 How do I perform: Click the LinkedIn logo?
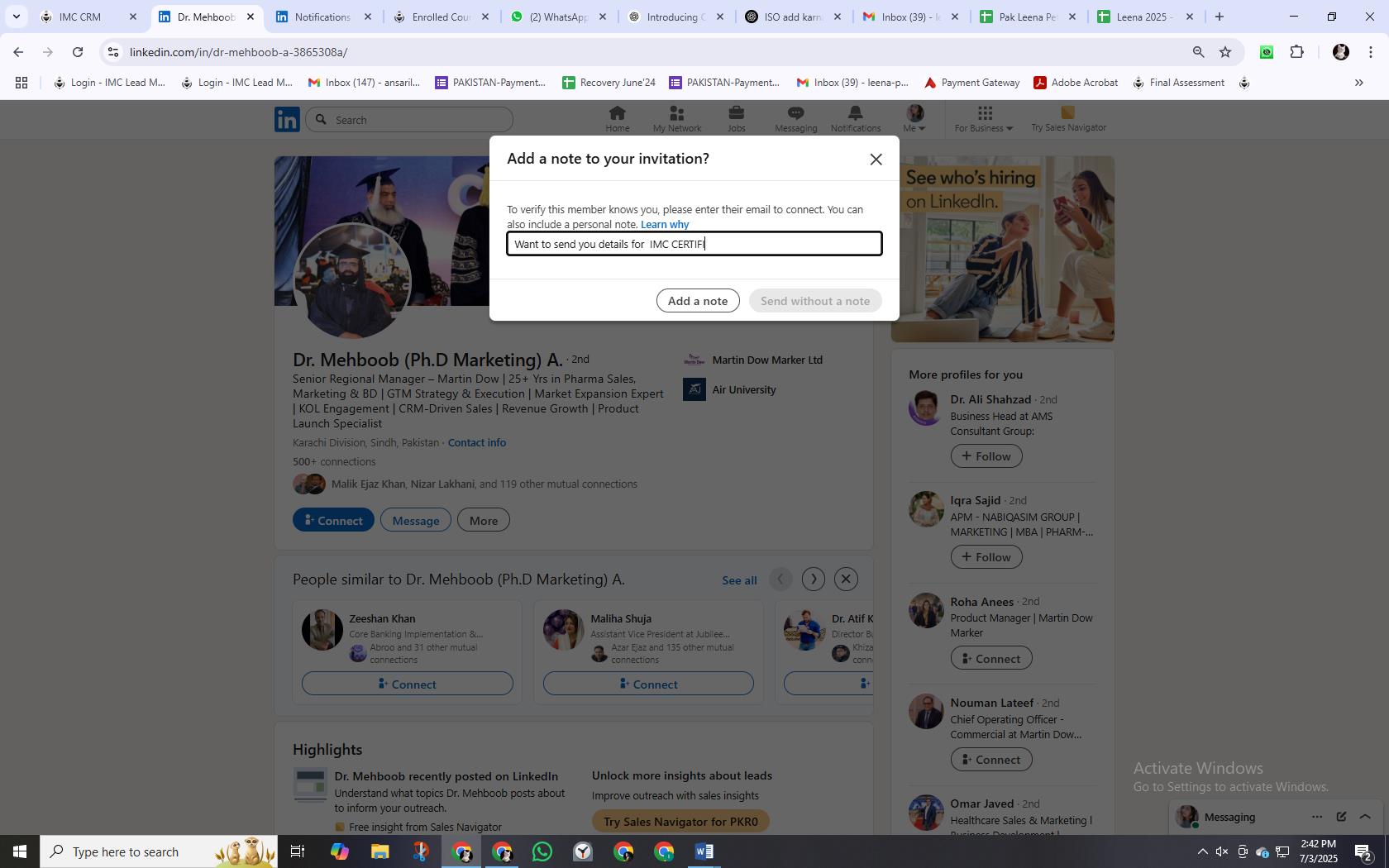click(287, 120)
